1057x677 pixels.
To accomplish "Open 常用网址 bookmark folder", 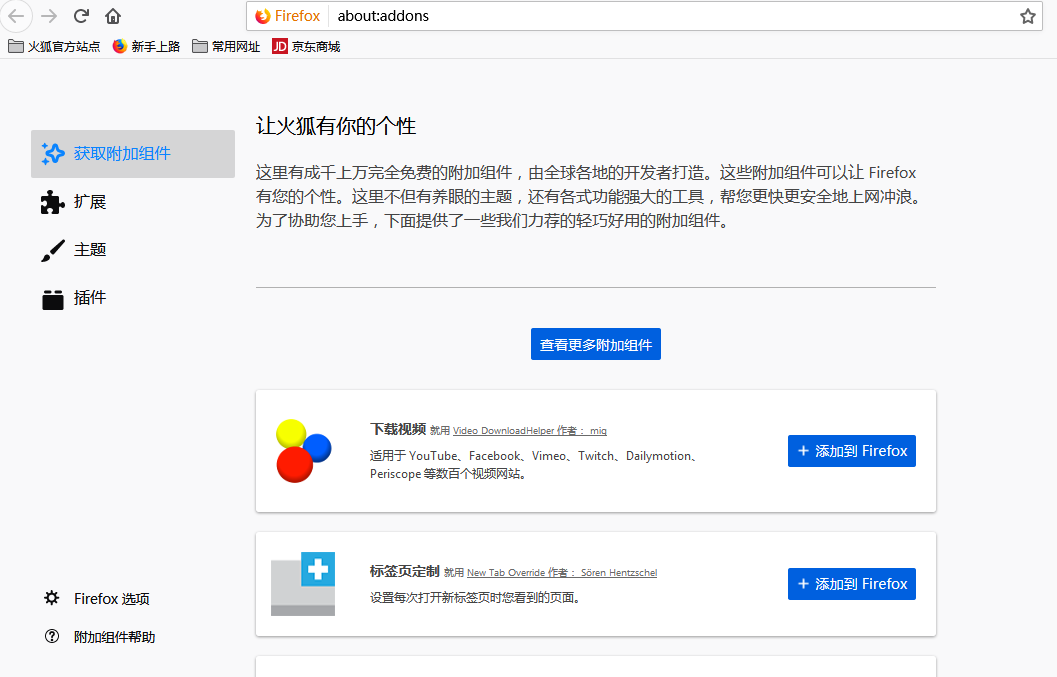I will 226,47.
